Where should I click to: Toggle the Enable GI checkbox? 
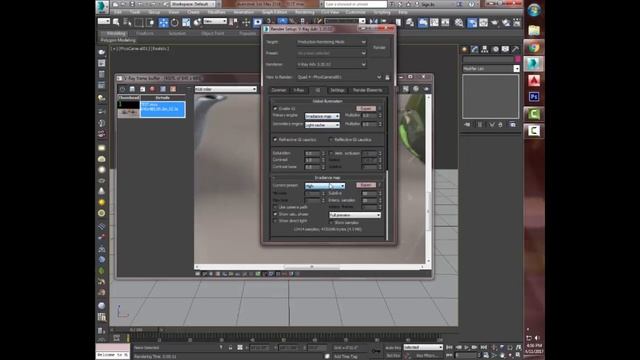coord(275,109)
